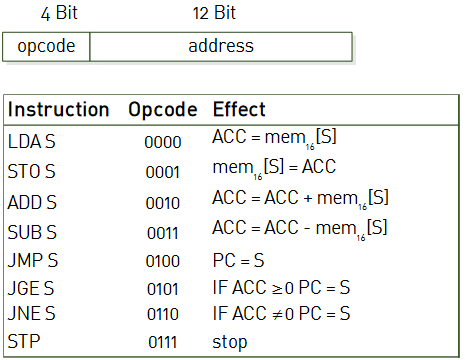Image resolution: width=465 pixels, height=360 pixels.
Task: Click the address field box
Action: pyautogui.click(x=221, y=47)
